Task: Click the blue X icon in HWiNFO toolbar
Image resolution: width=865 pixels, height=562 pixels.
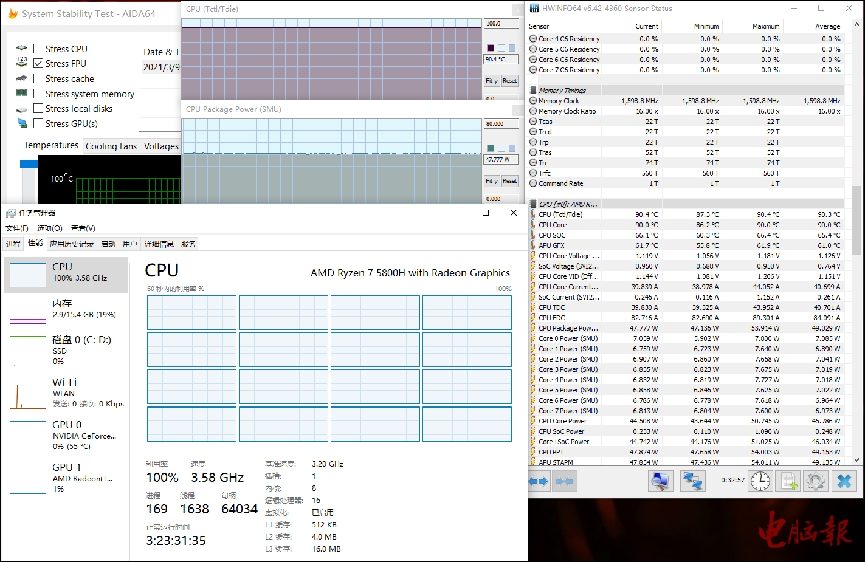Action: [843, 482]
